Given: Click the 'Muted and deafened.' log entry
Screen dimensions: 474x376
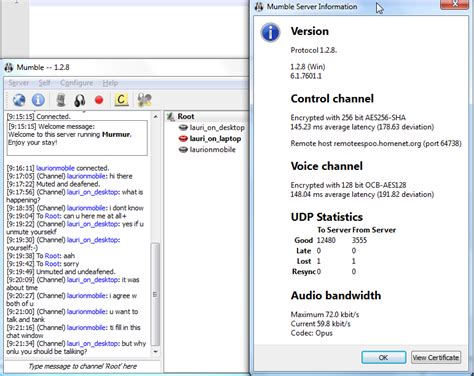Looking at the screenshot, I should click(x=68, y=184).
